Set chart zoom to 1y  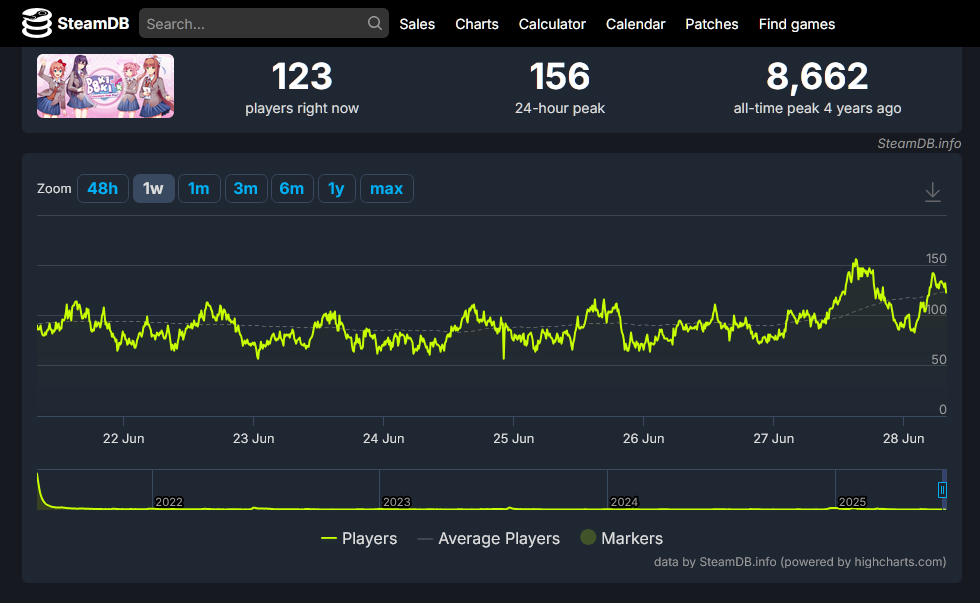point(336,189)
